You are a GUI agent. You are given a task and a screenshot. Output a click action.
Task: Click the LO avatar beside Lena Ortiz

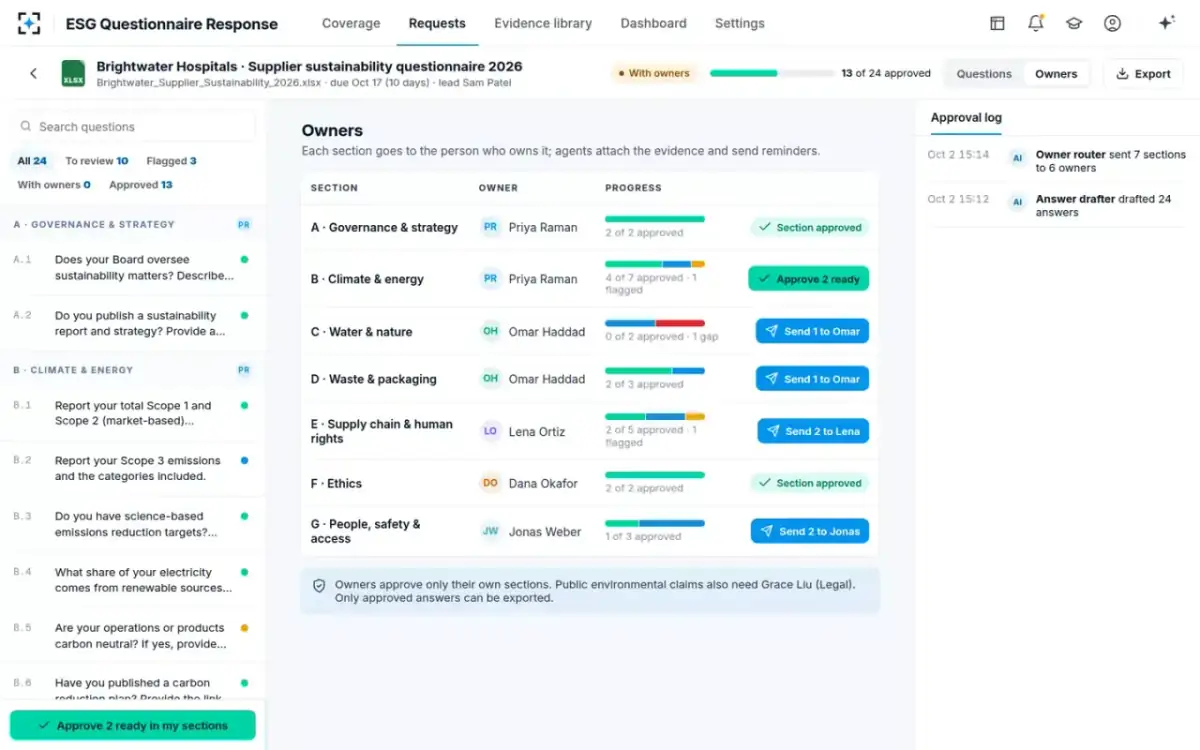click(x=490, y=431)
